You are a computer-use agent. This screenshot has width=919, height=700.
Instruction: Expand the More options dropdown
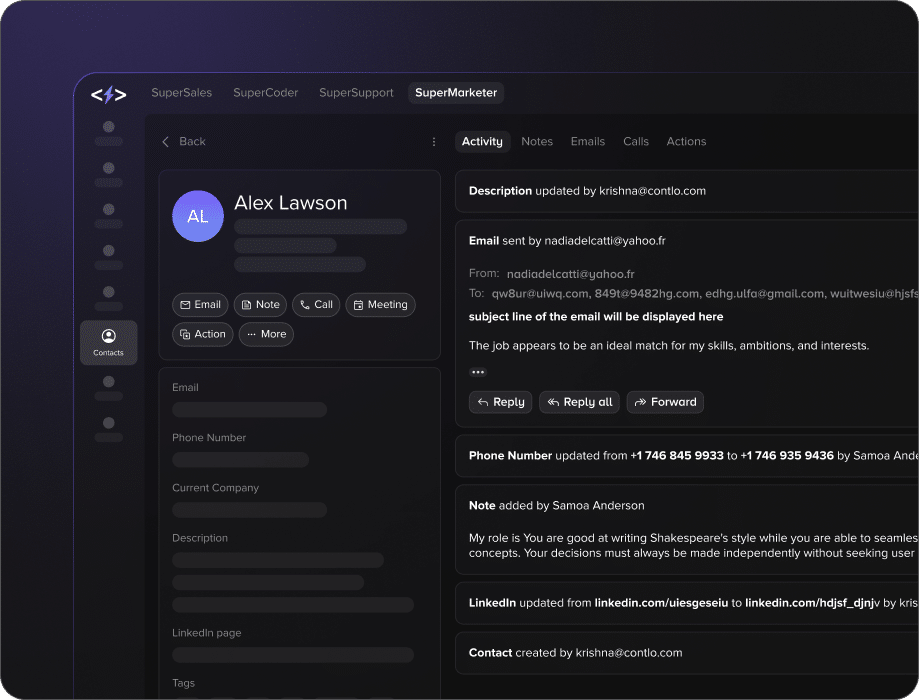pos(266,334)
